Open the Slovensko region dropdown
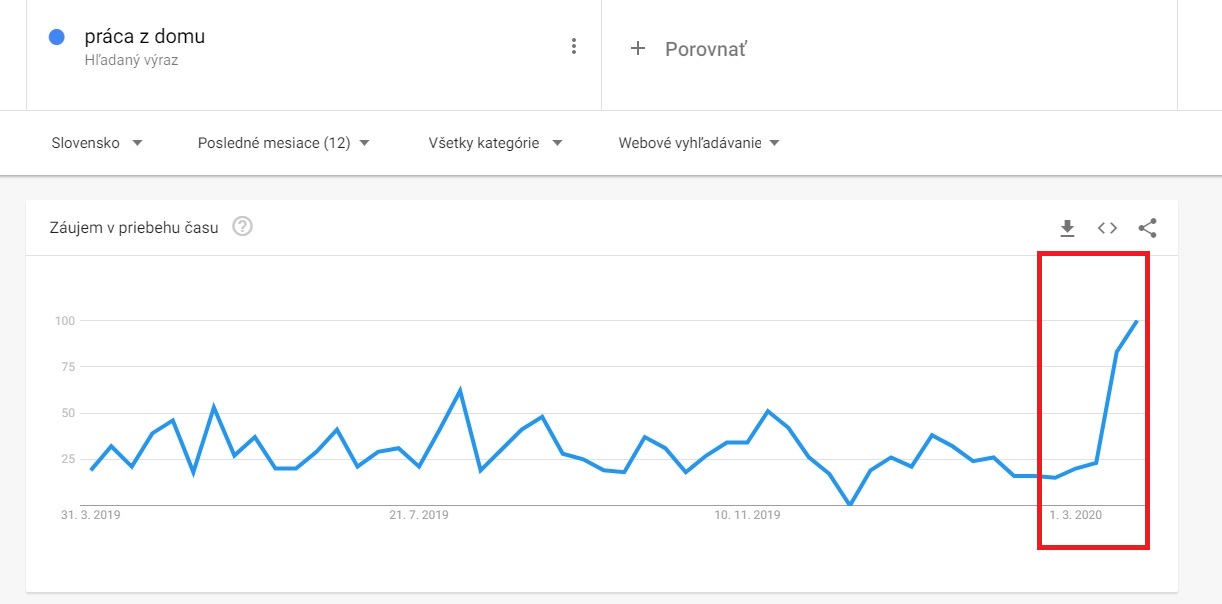 (x=97, y=143)
